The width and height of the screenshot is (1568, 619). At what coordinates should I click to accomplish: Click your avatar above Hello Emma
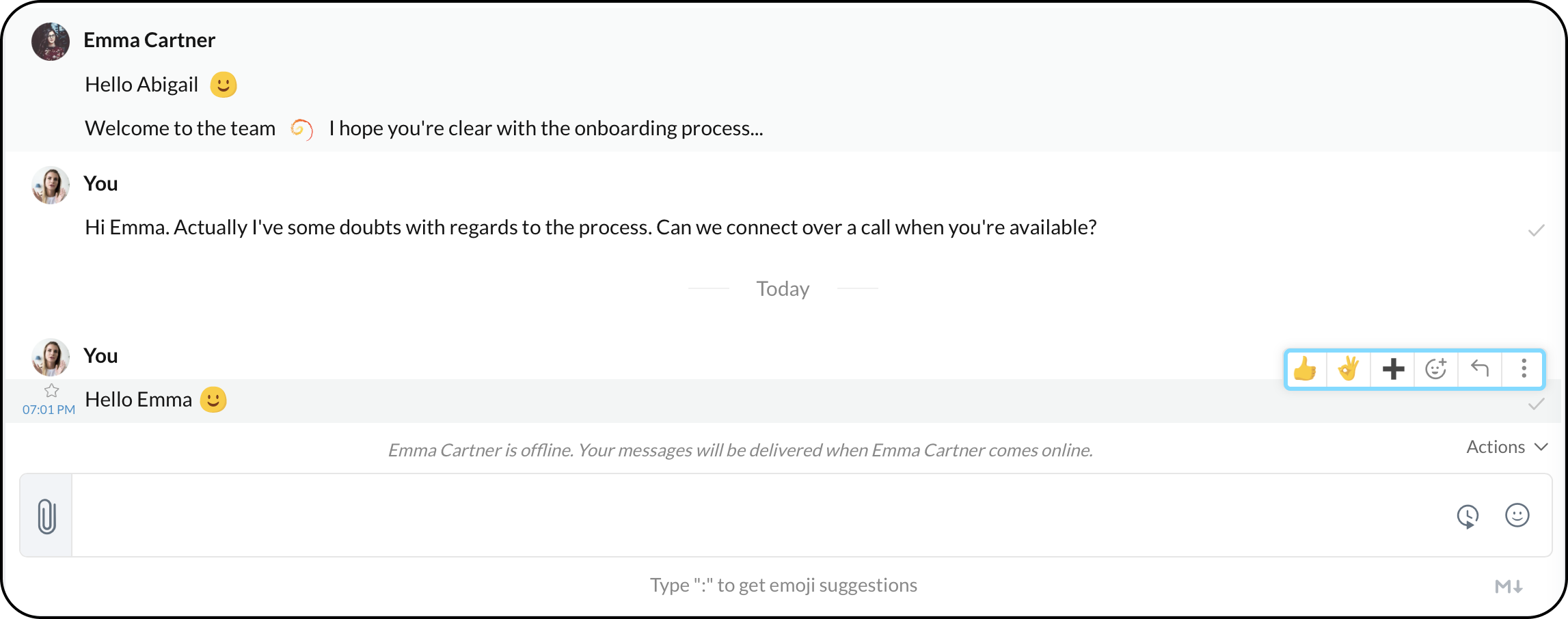(x=51, y=357)
